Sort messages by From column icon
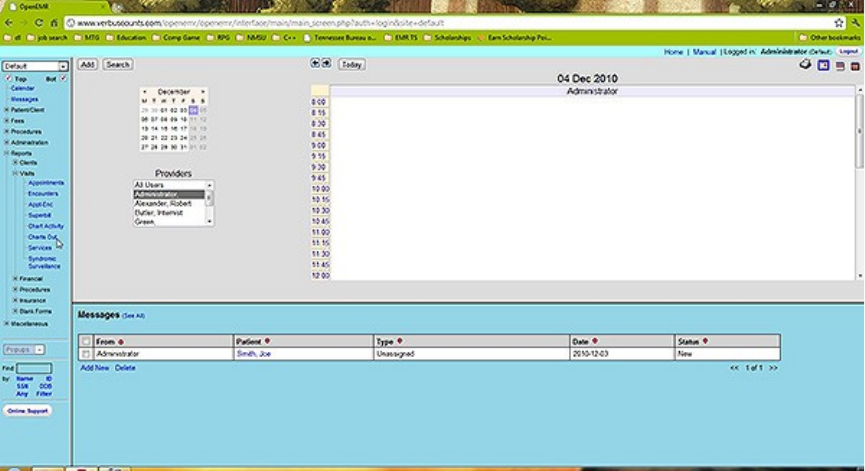Screen dimensions: 865x471 (121, 342)
